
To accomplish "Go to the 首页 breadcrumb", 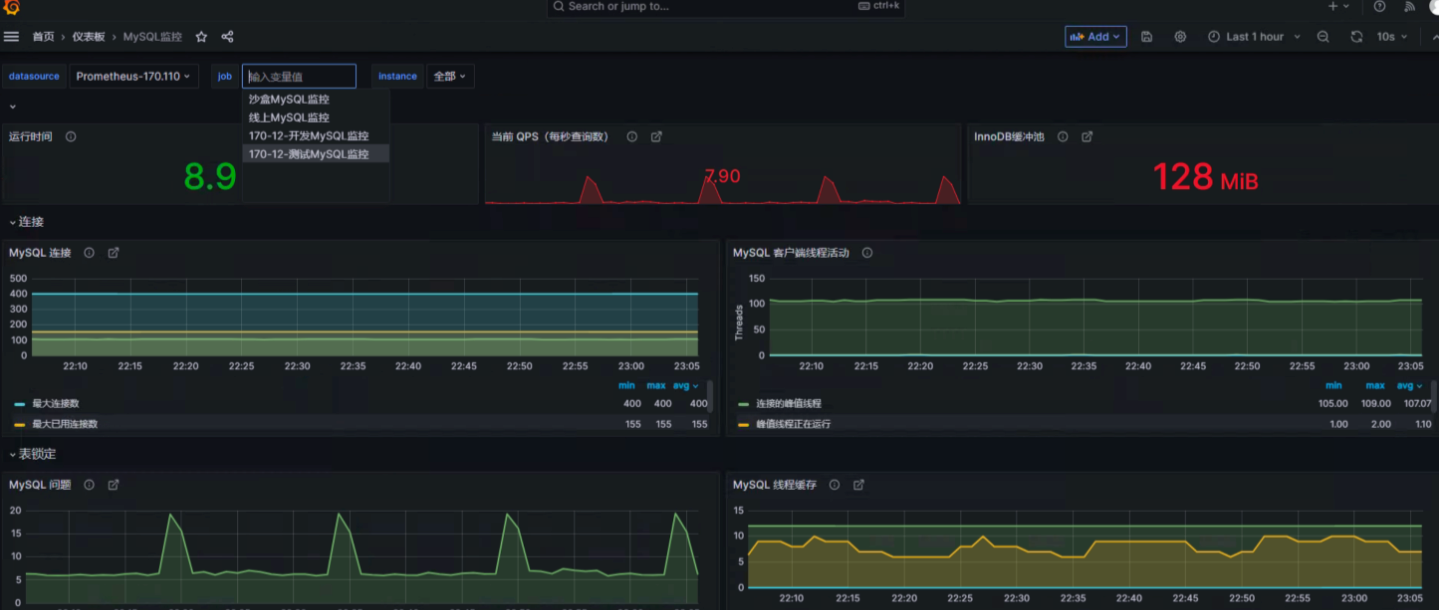I will click(43, 37).
